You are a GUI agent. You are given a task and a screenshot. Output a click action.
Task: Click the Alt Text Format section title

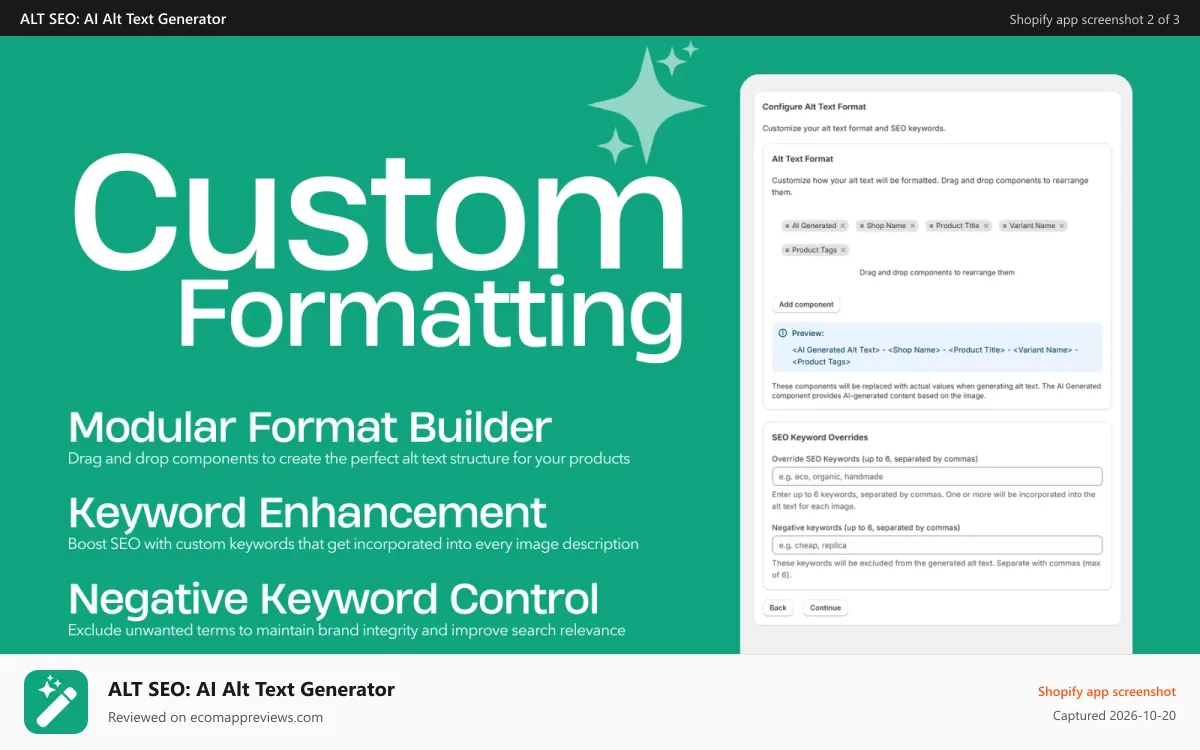[x=803, y=158]
